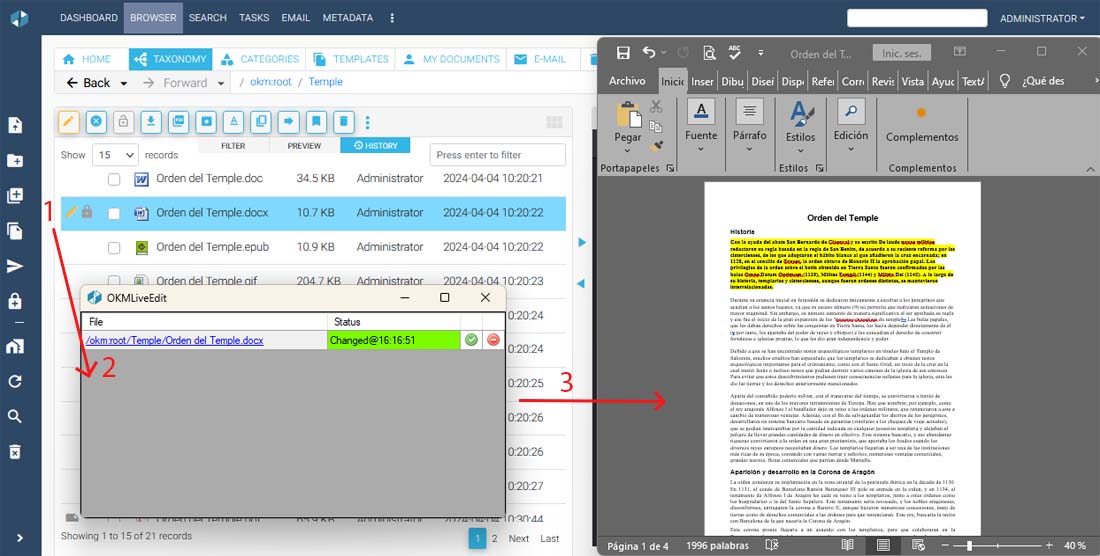1100x556 pixels.
Task: Open the CATEGORIES tab
Action: coord(259,59)
